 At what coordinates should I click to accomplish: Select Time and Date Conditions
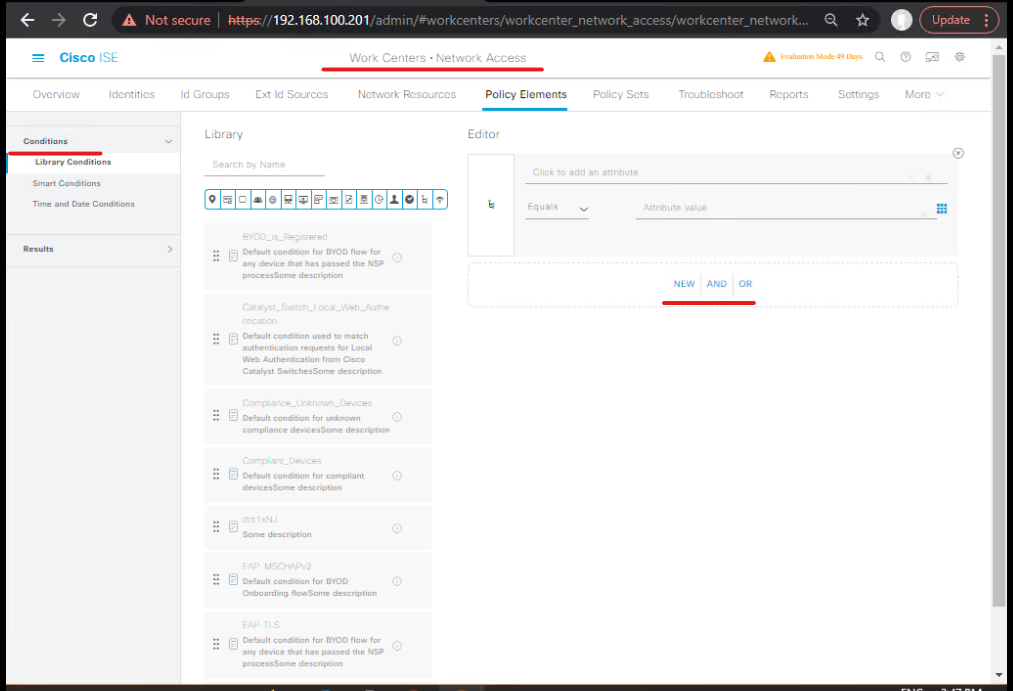click(83, 204)
